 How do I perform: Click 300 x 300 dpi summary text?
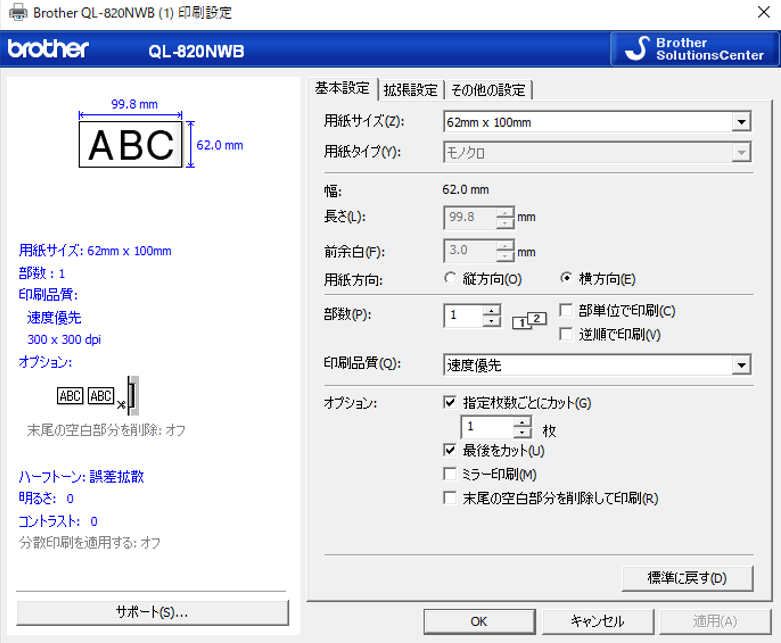(x=64, y=340)
